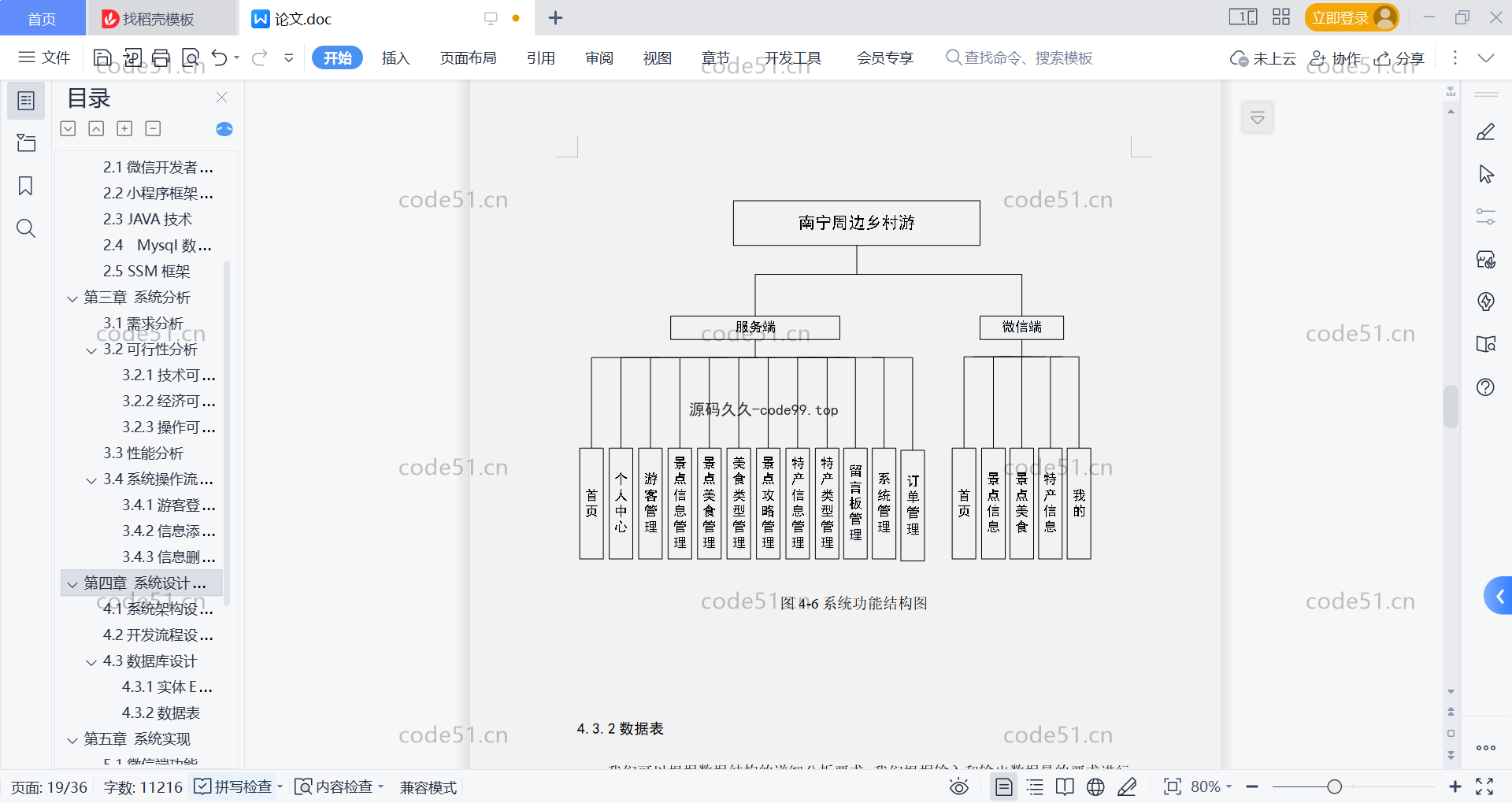Switch to outline view icon
The width and height of the screenshot is (1512, 803).
point(1036,787)
